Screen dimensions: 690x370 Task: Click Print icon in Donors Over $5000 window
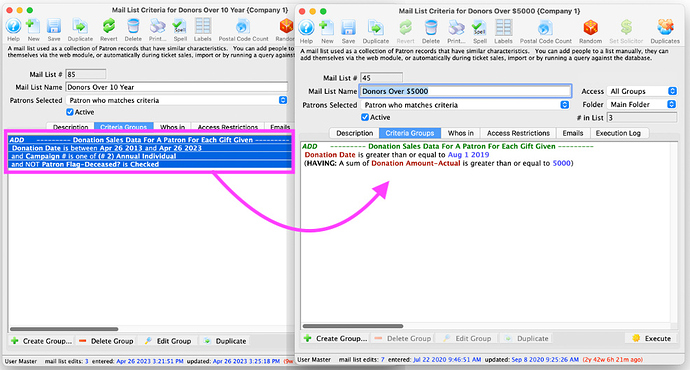coord(456,28)
